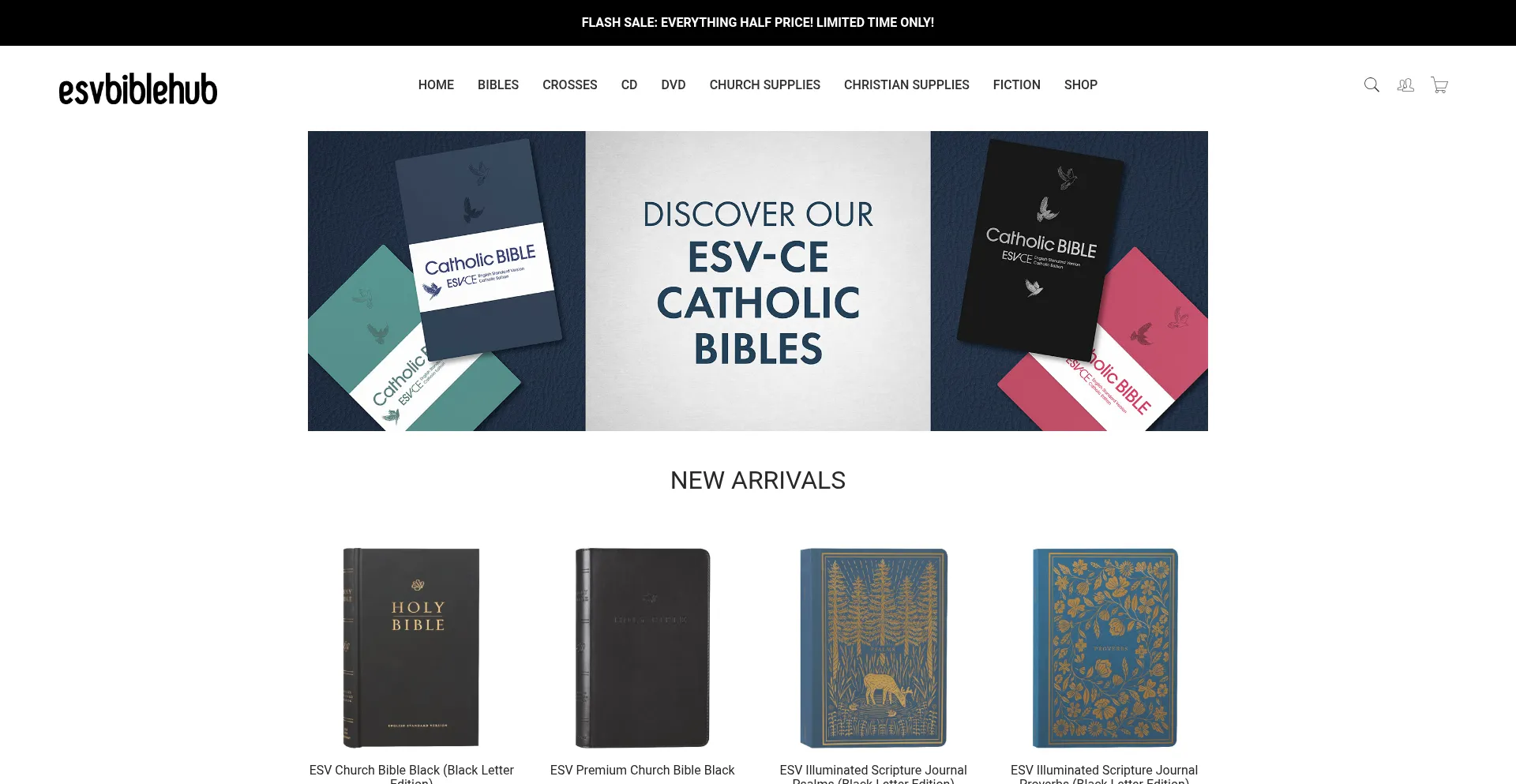Open the Premium Church Bible black cover image
This screenshot has height=784, width=1516.
643,647
